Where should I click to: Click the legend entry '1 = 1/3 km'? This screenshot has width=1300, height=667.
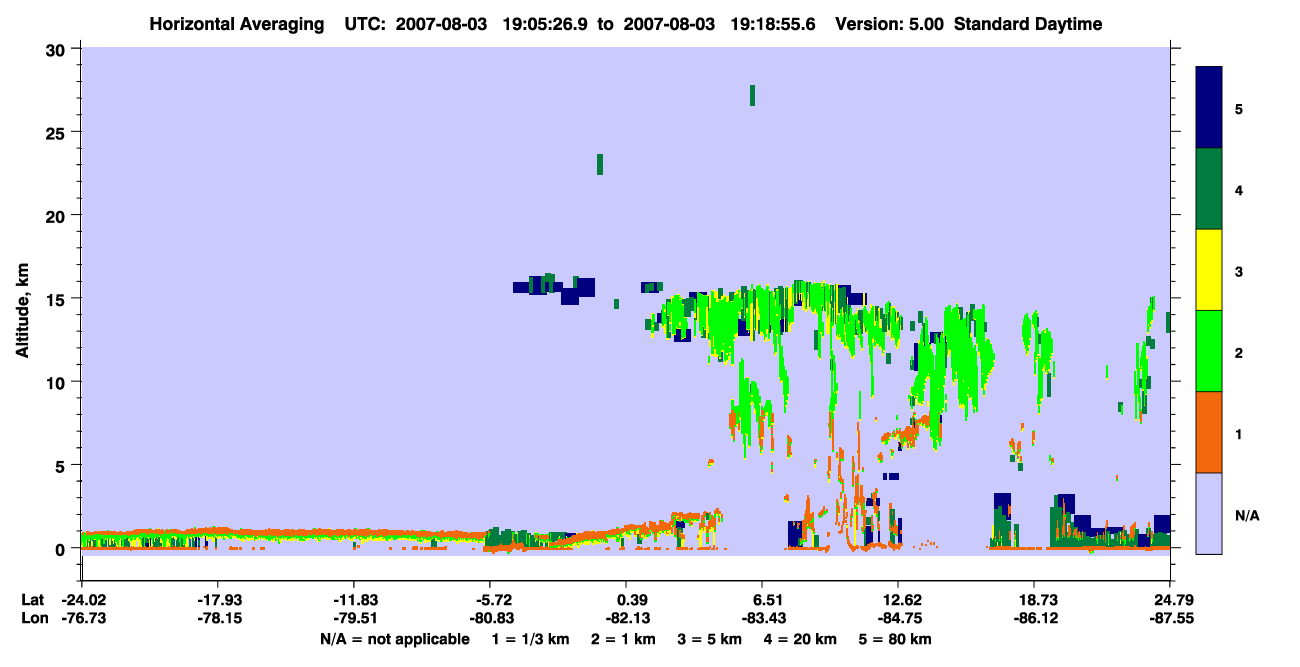click(x=531, y=639)
